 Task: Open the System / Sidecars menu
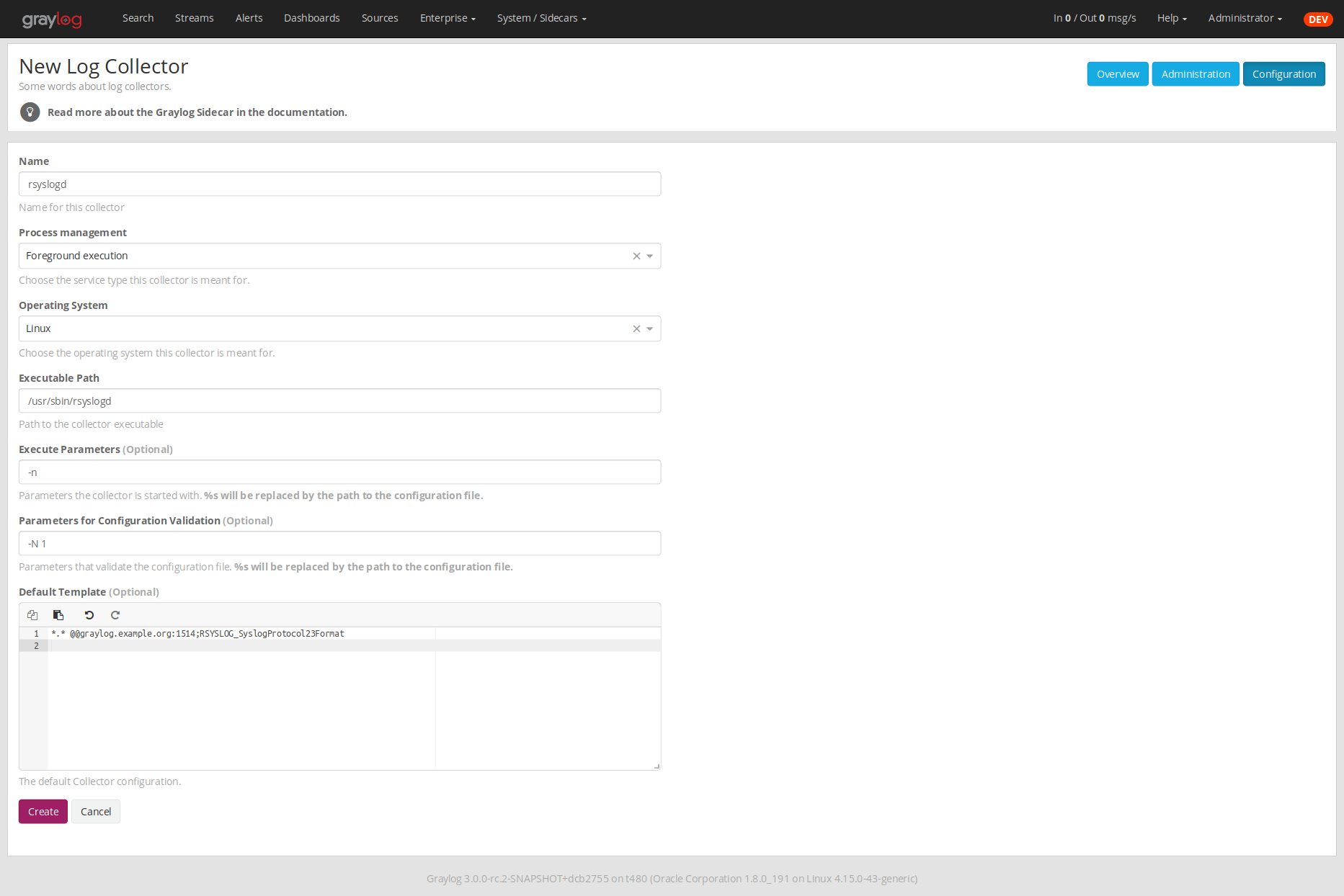click(541, 18)
